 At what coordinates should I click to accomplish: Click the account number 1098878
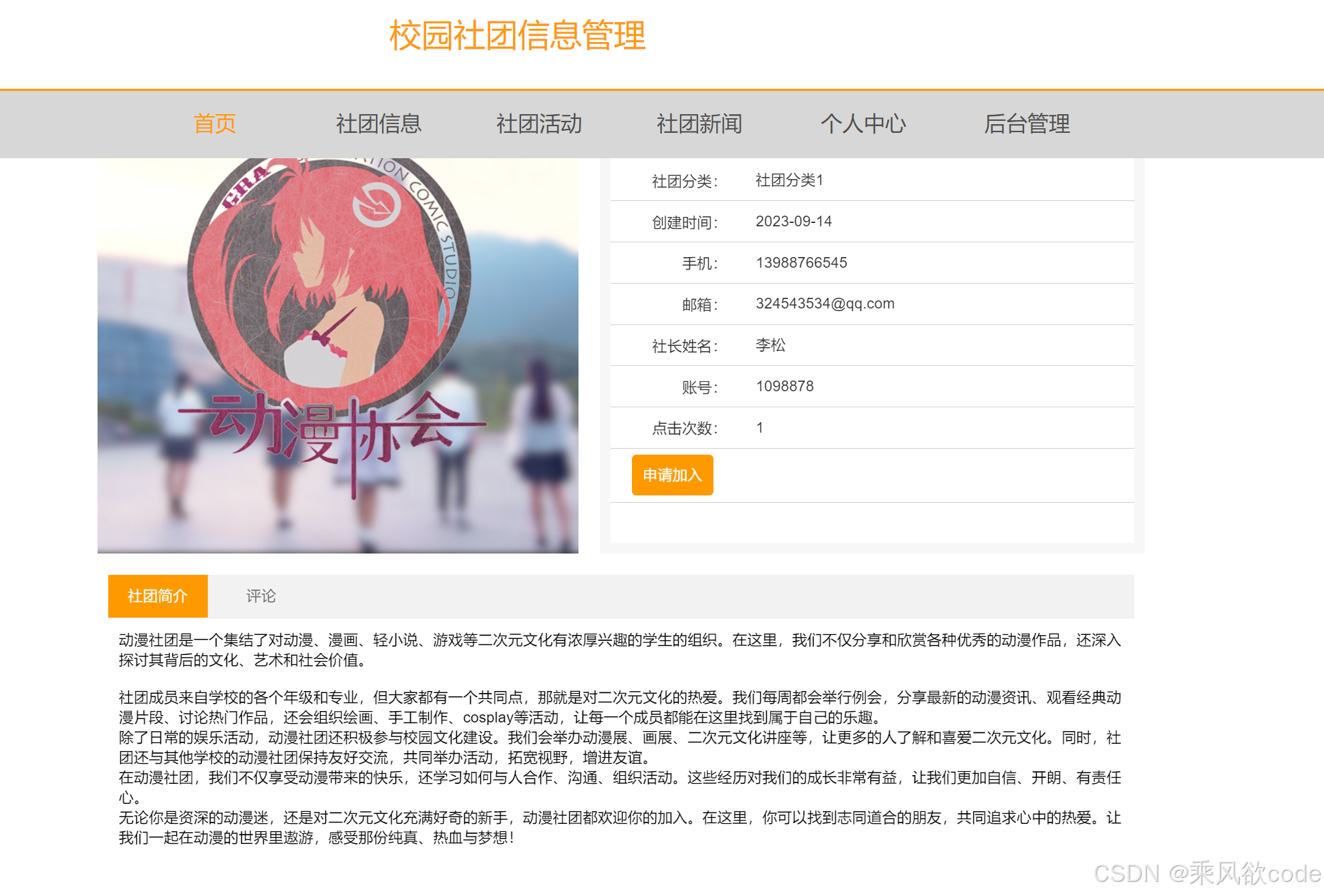tap(784, 386)
